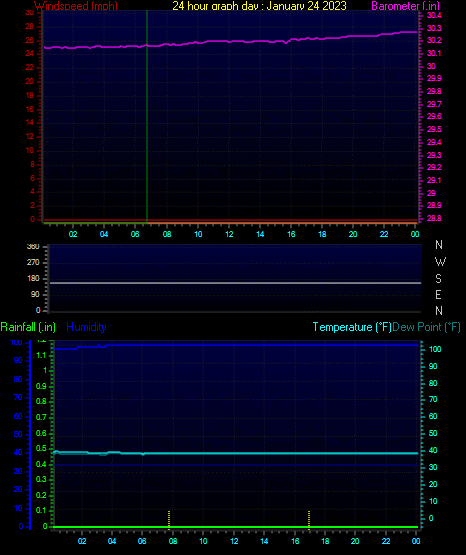The image size is (466, 555).
Task: Click the Windspeed (mph) axis title
Action: 76,5
